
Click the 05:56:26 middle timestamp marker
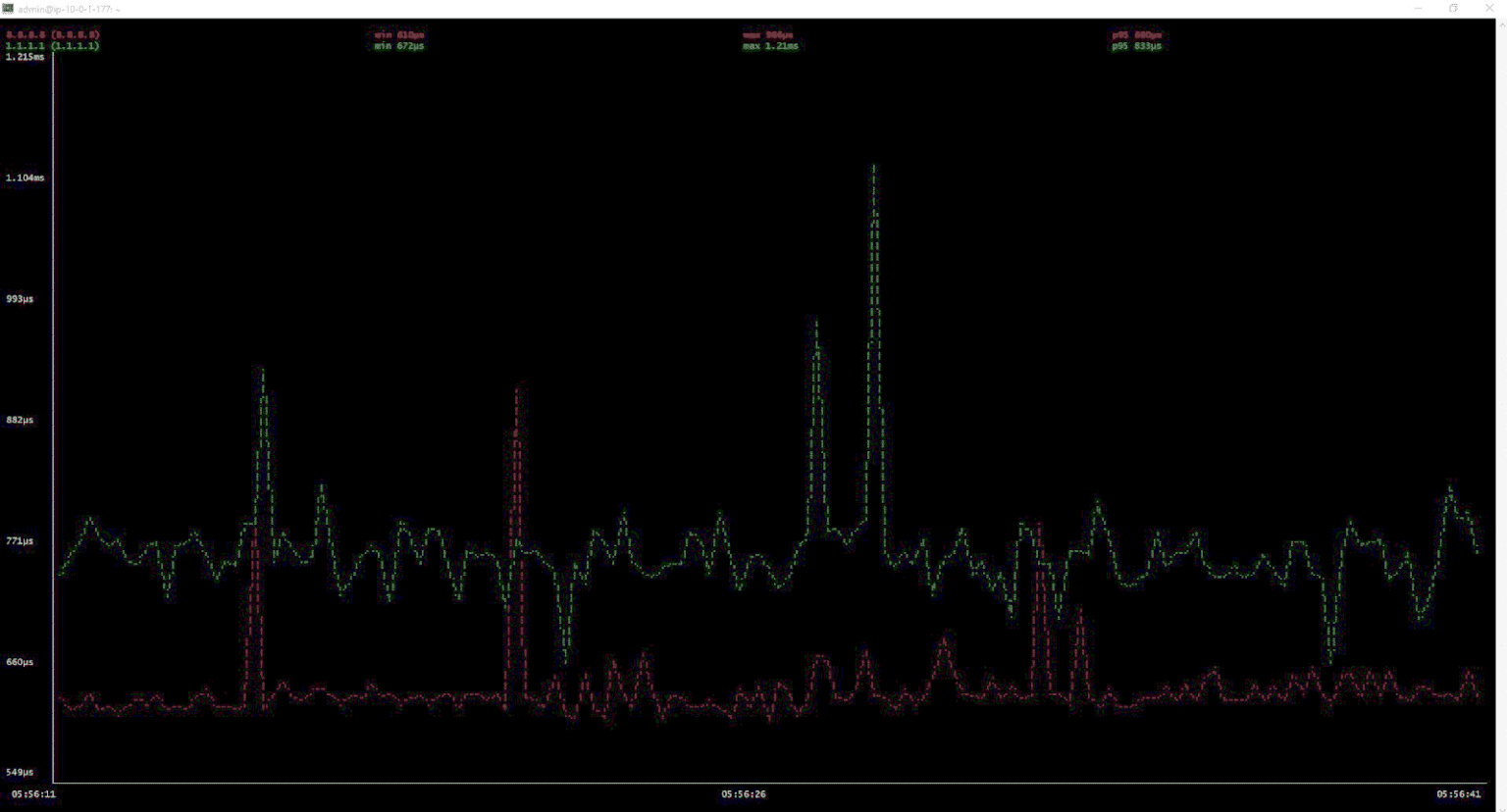tap(744, 794)
